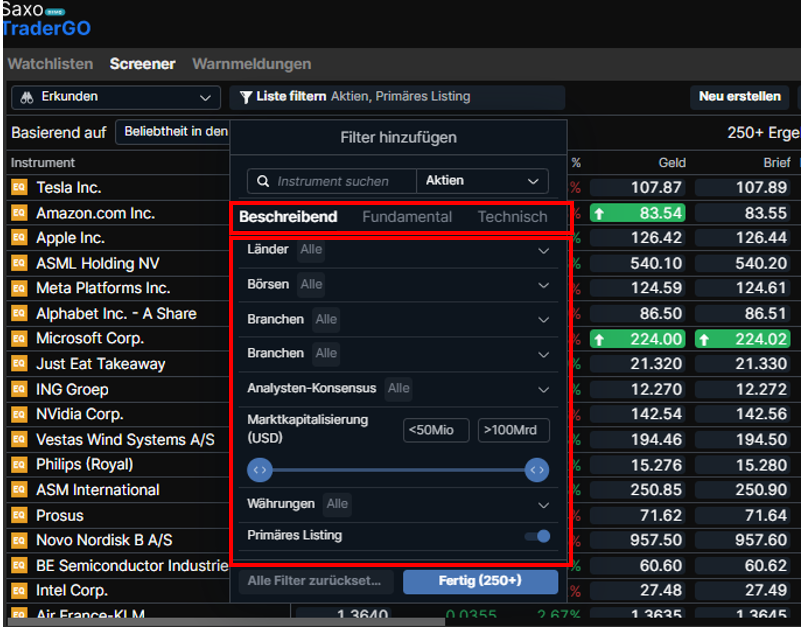The width and height of the screenshot is (801, 627).
Task: Switch to the Fundamental tab
Action: (x=407, y=217)
